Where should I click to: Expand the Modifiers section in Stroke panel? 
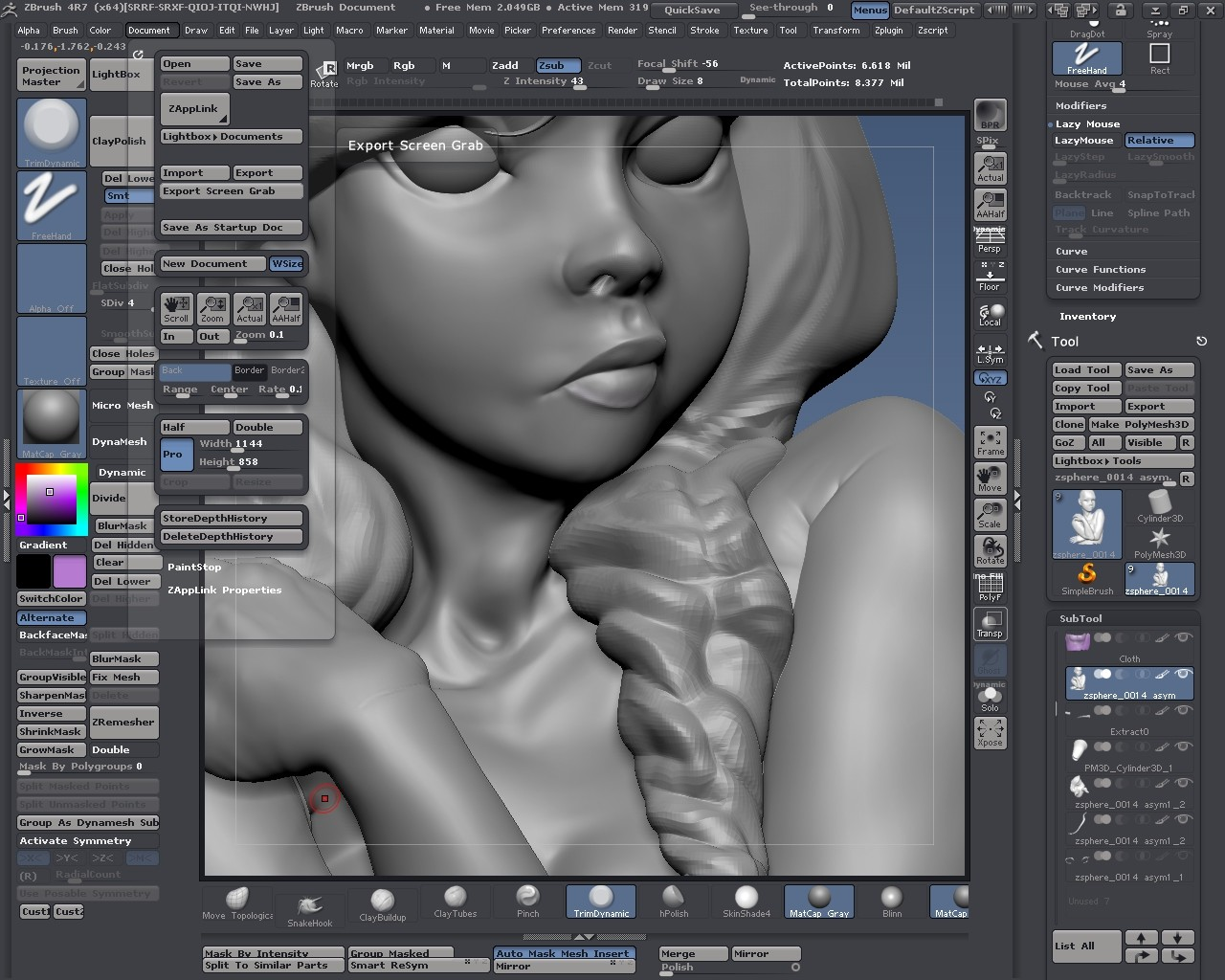coord(1080,106)
